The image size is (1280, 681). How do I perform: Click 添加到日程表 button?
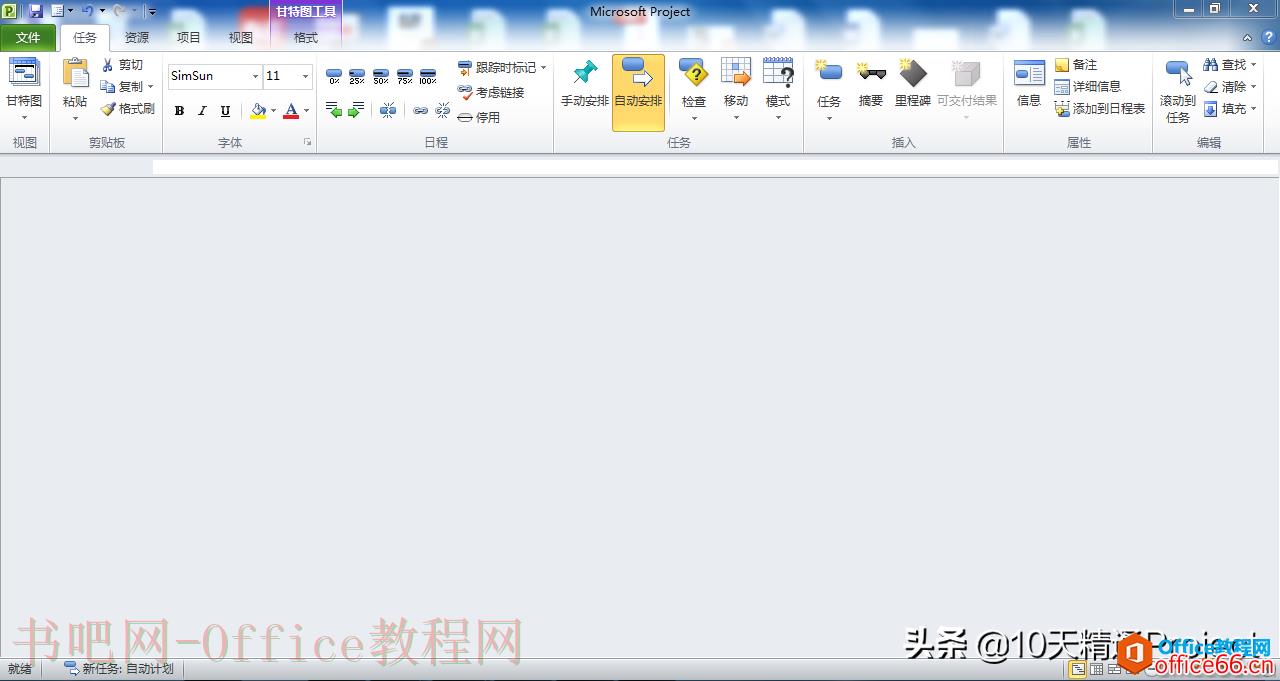tap(1100, 109)
